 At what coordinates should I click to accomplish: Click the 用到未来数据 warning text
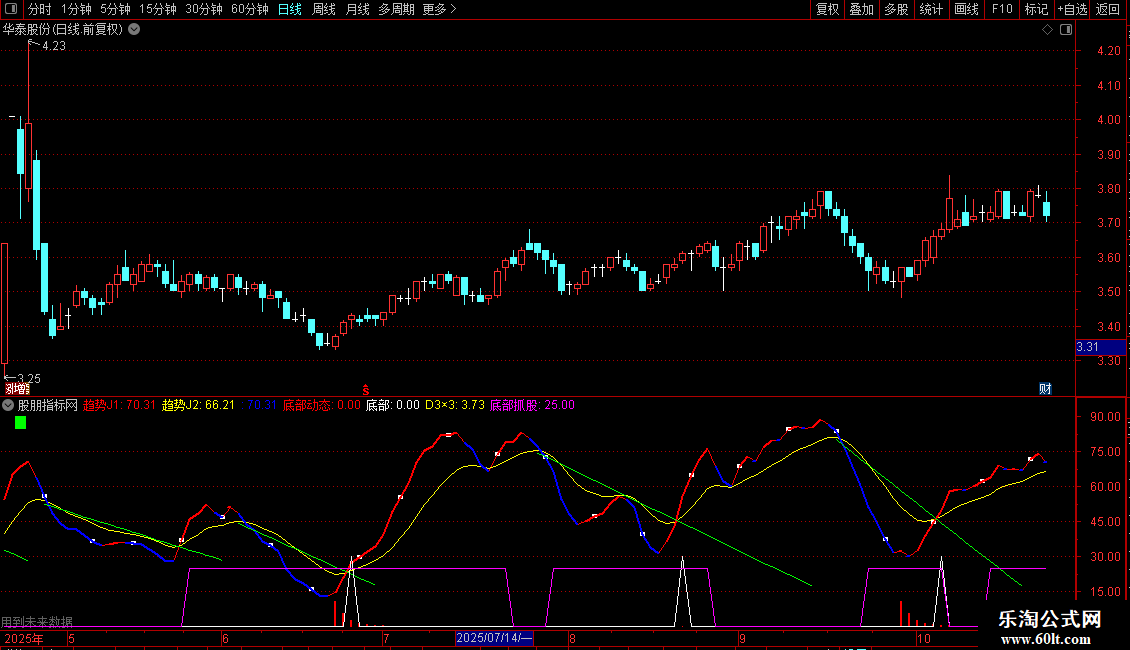[x=37, y=622]
